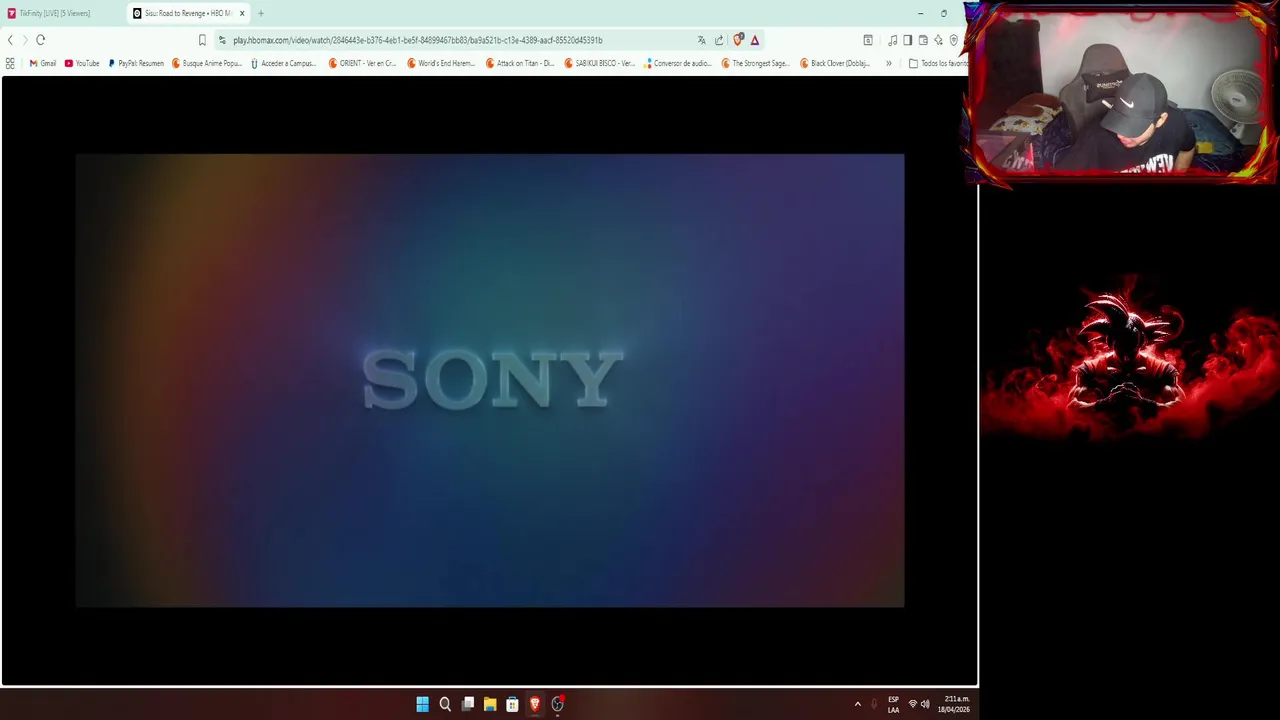Toggle the browser sidebar panel icon
Viewport: 1280px width, 720px height.
907,40
